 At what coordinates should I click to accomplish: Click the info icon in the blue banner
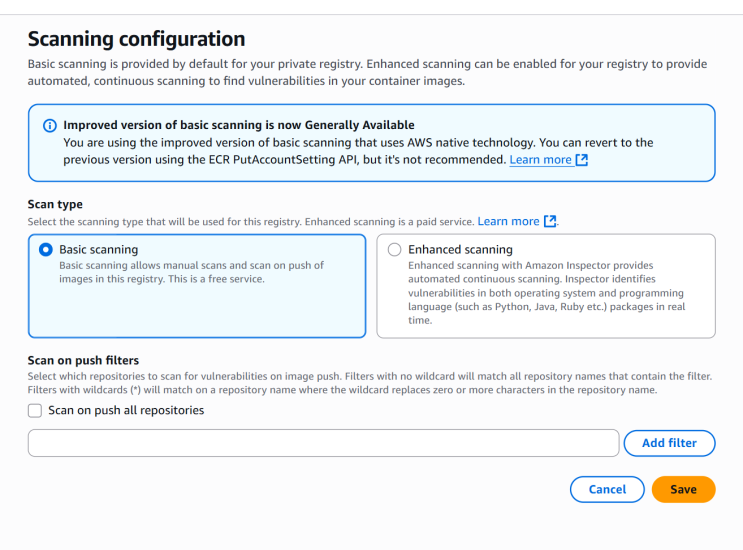(50, 126)
